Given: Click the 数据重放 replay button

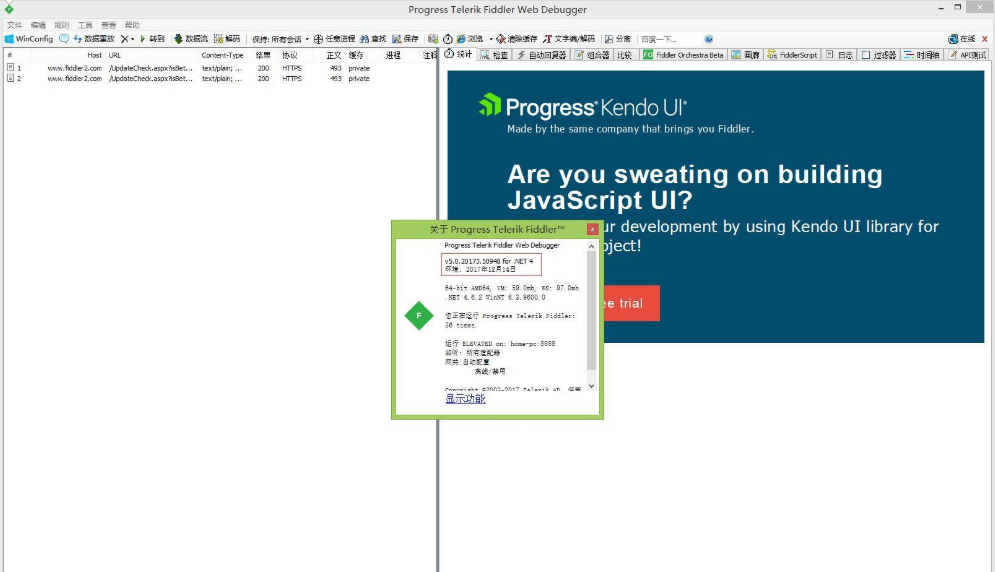Looking at the screenshot, I should point(94,39).
